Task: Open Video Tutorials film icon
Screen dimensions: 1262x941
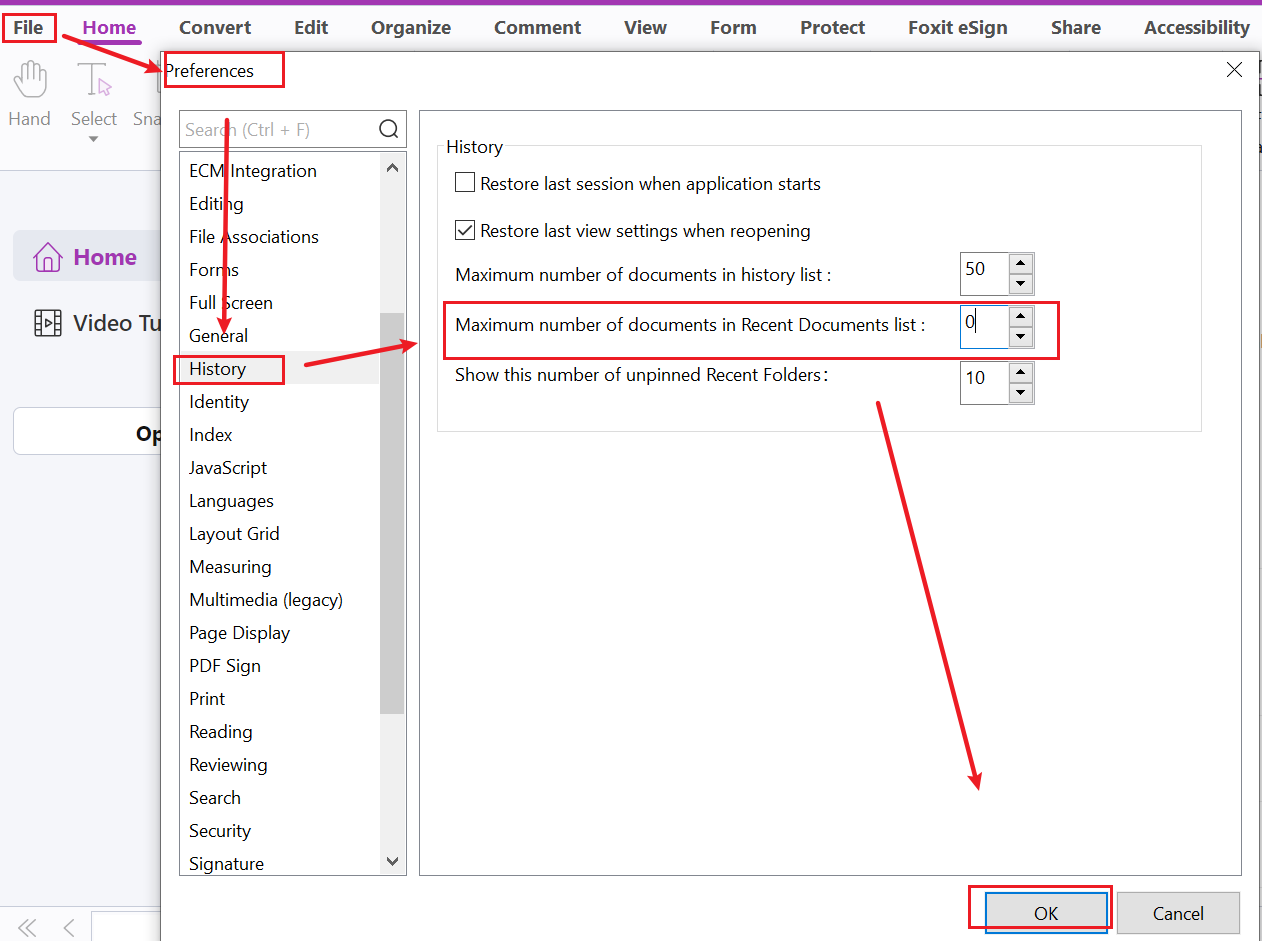Action: [x=47, y=323]
